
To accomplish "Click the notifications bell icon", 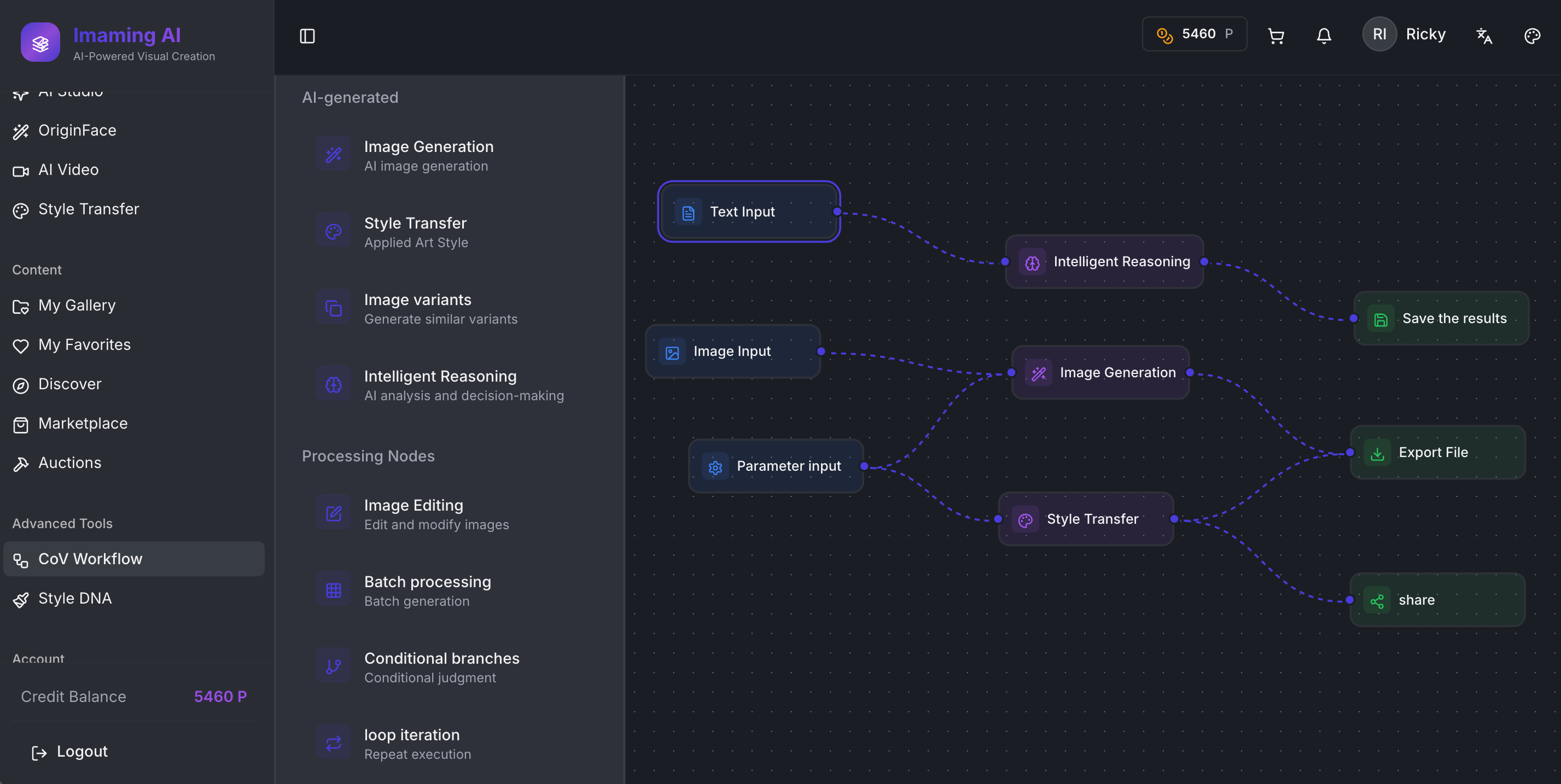I will click(x=1324, y=36).
